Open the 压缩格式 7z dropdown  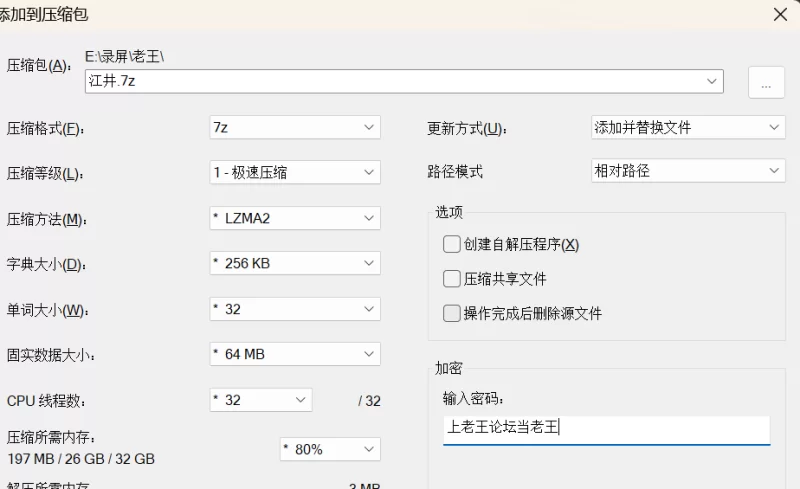tap(295, 127)
